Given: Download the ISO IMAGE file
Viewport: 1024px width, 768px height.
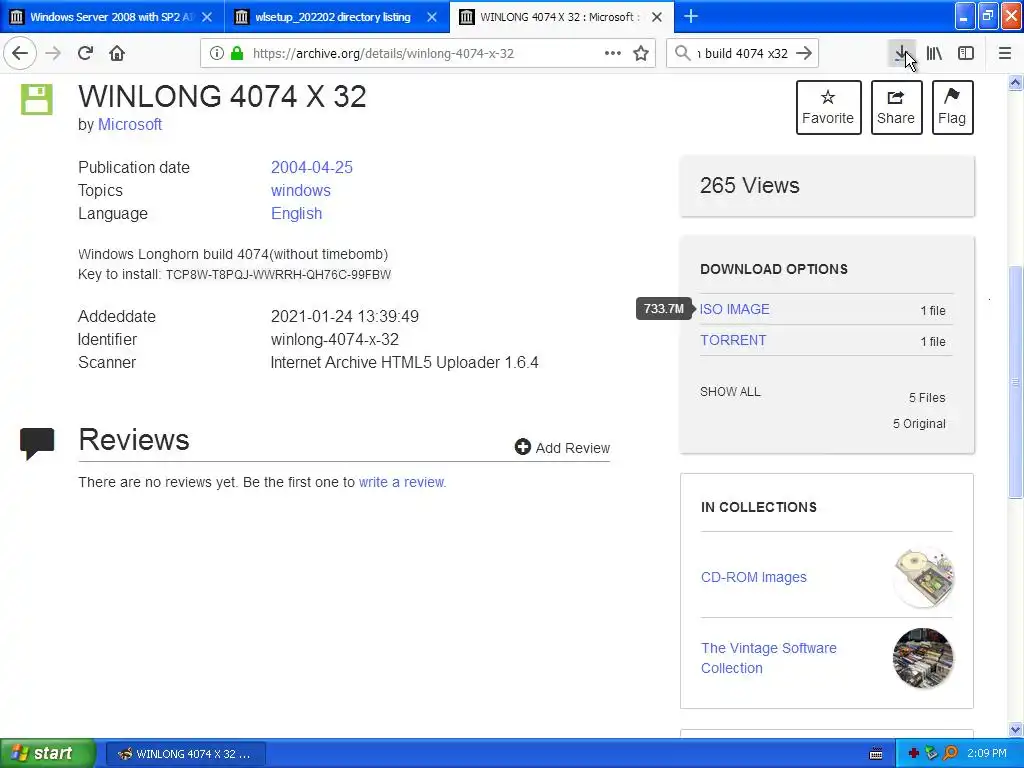Looking at the screenshot, I should coord(734,309).
